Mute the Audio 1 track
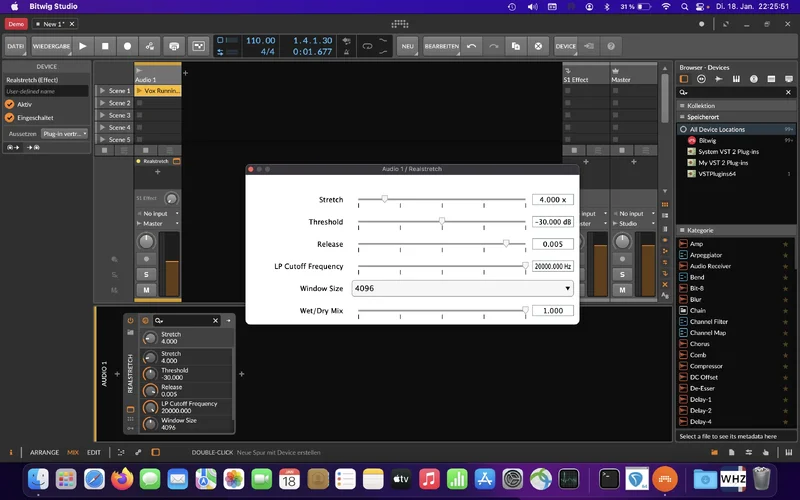The height and width of the screenshot is (500, 800). [146, 290]
